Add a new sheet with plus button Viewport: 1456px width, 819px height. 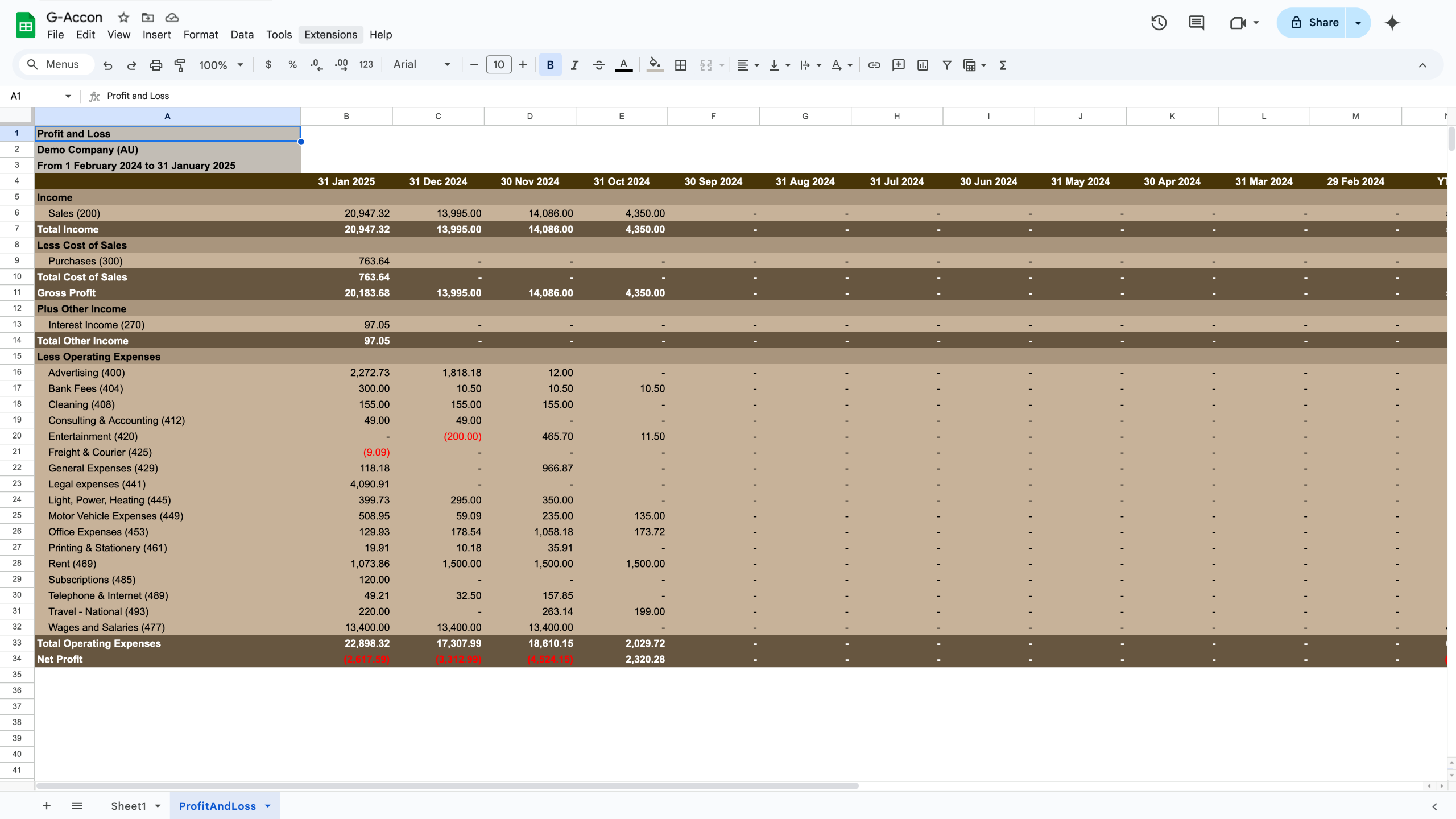(47, 806)
